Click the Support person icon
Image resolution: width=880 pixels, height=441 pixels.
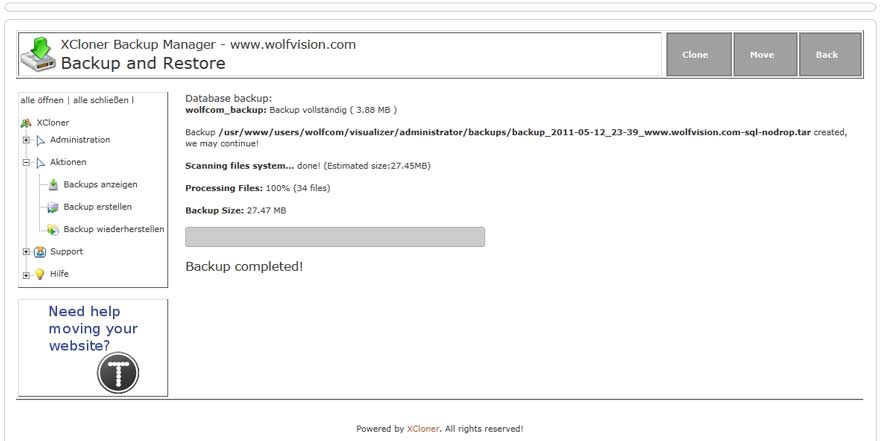[40, 252]
